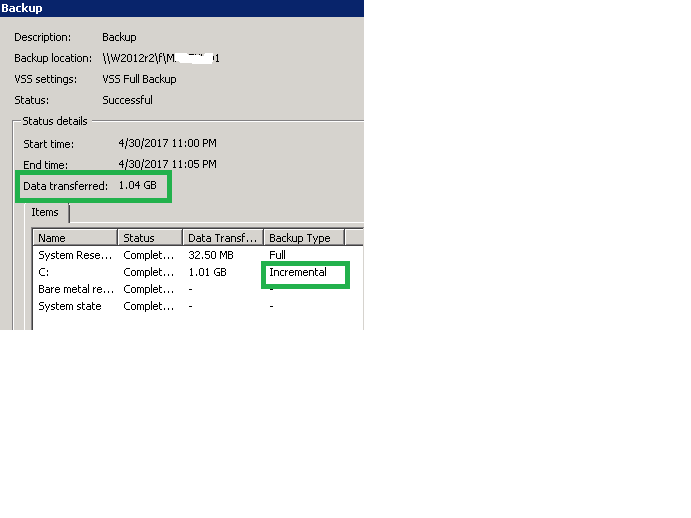This screenshot has width=691, height=518.
Task: Click the backup location network path
Action: coord(160,58)
